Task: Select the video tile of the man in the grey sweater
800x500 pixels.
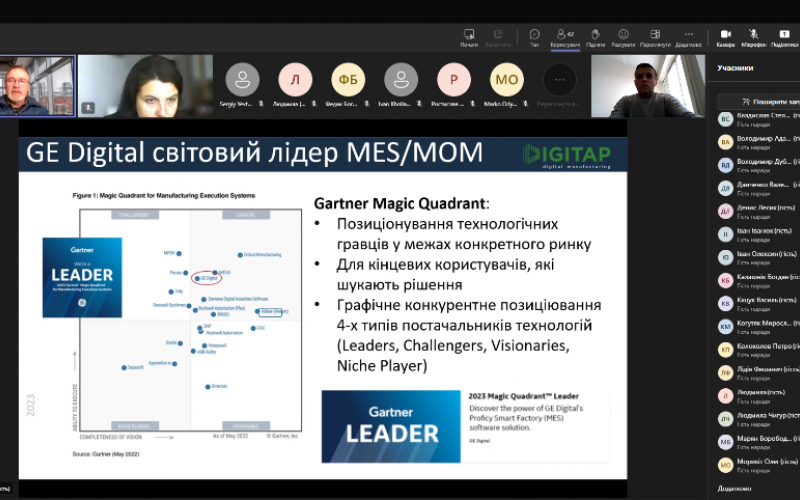Action: (x=648, y=86)
